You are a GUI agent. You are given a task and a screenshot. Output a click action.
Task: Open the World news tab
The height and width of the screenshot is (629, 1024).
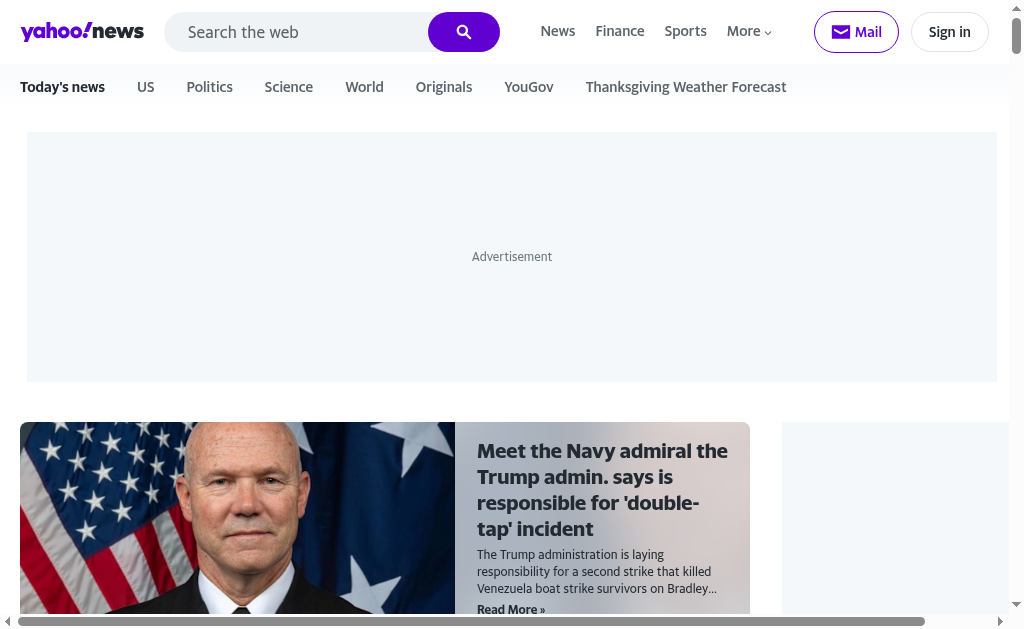pyautogui.click(x=364, y=87)
